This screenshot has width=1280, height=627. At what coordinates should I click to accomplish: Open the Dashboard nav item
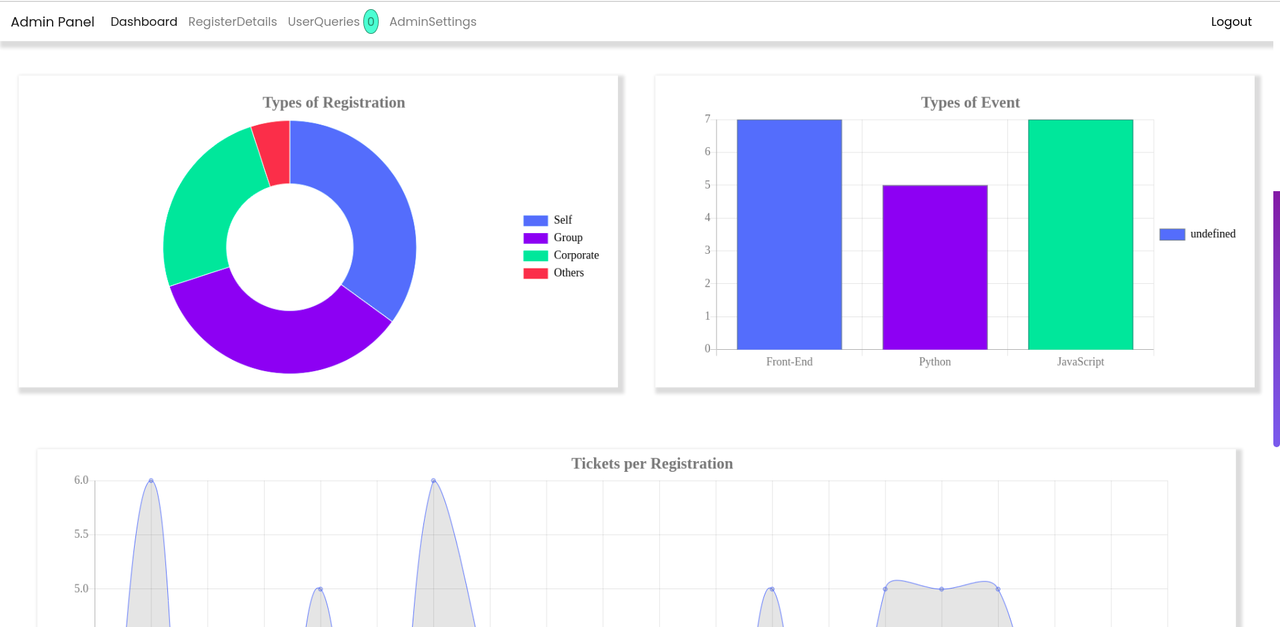click(144, 22)
